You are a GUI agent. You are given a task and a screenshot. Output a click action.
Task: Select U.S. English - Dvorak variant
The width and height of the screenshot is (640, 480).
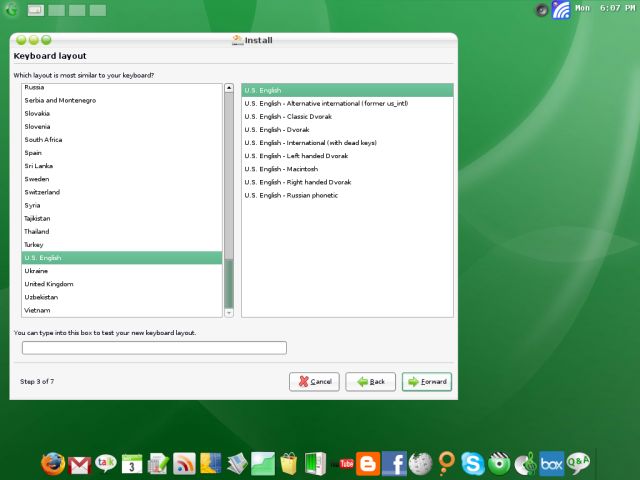click(347, 129)
